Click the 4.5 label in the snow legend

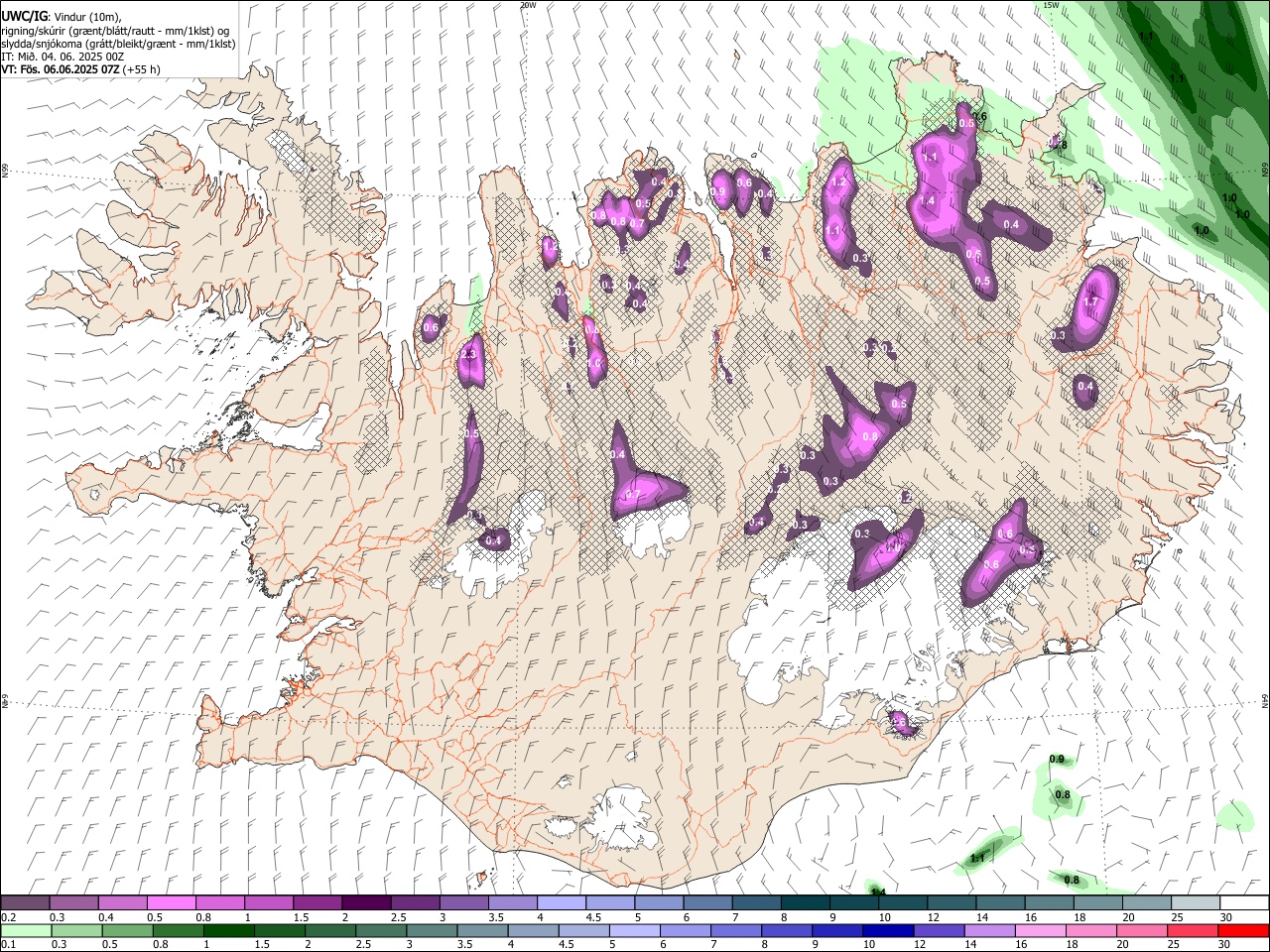593,917
